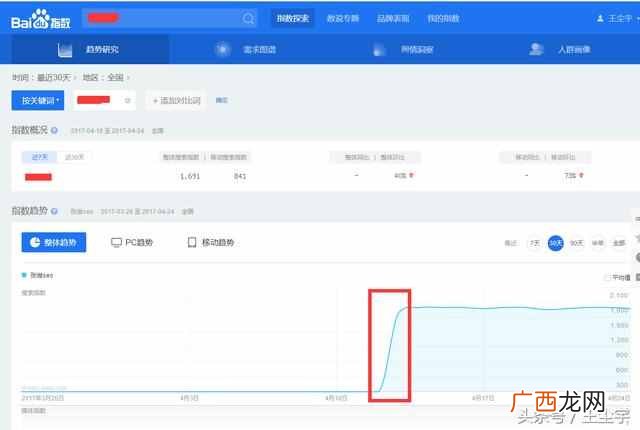Expand the 全国 region filter
The width and height of the screenshot is (640, 430).
pyautogui.click(x=118, y=77)
